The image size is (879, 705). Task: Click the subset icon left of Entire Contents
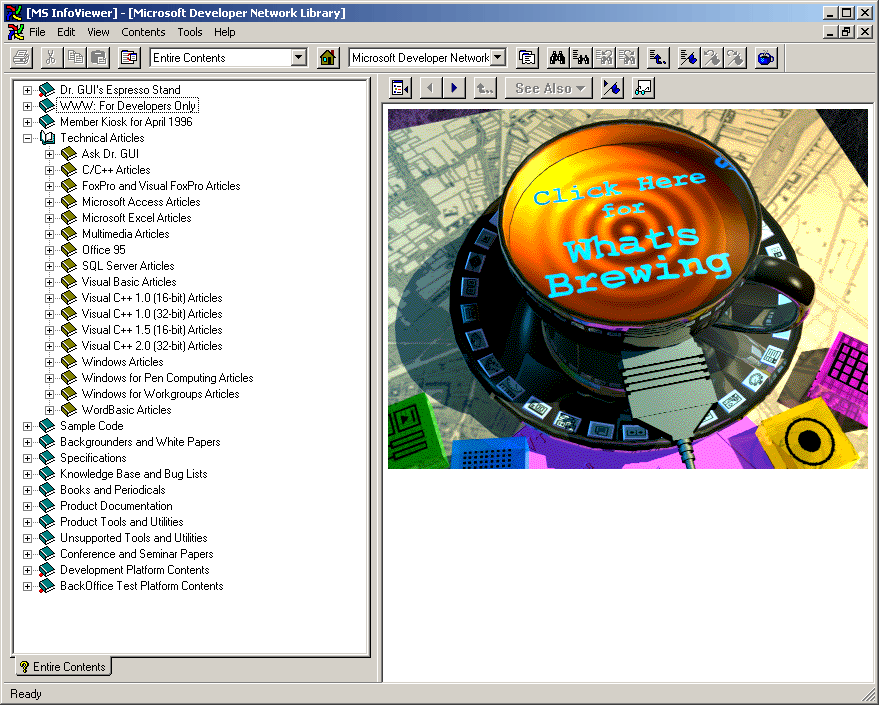click(129, 58)
